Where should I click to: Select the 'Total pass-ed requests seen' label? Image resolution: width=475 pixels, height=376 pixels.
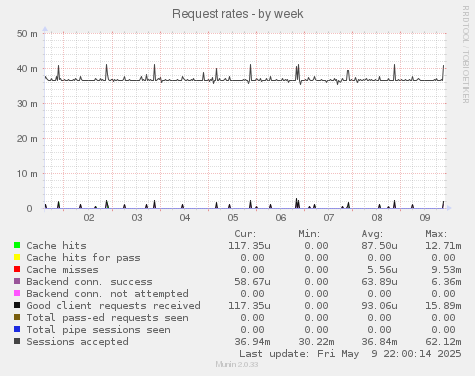coord(107,318)
